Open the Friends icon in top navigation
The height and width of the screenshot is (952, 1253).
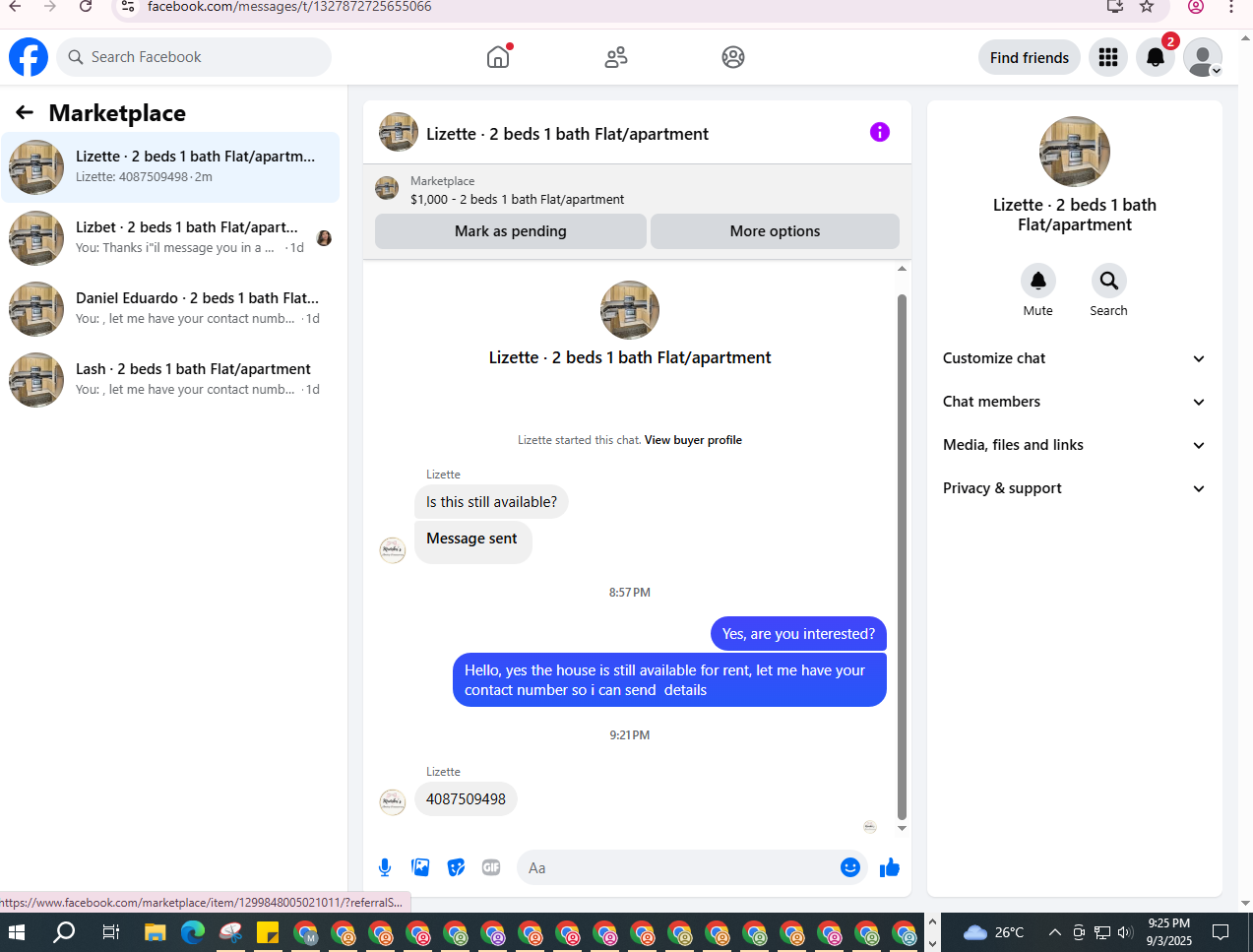pyautogui.click(x=616, y=57)
